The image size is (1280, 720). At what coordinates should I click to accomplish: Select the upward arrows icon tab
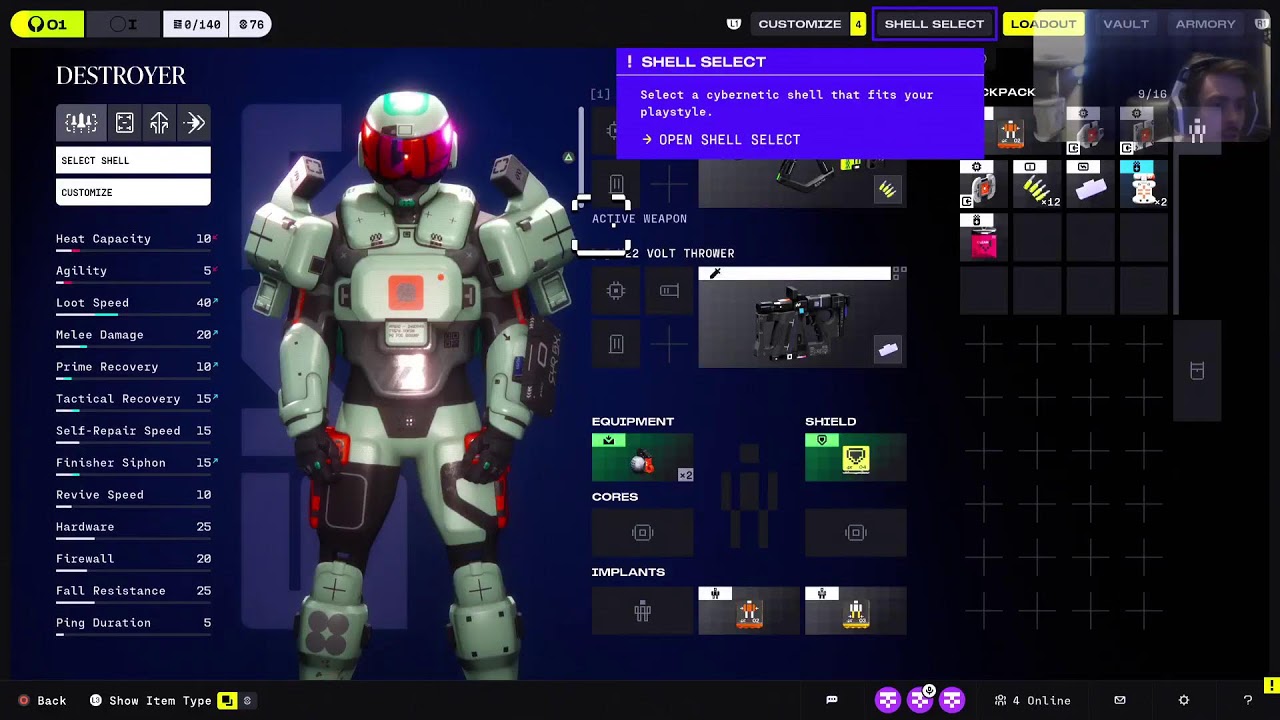(159, 122)
